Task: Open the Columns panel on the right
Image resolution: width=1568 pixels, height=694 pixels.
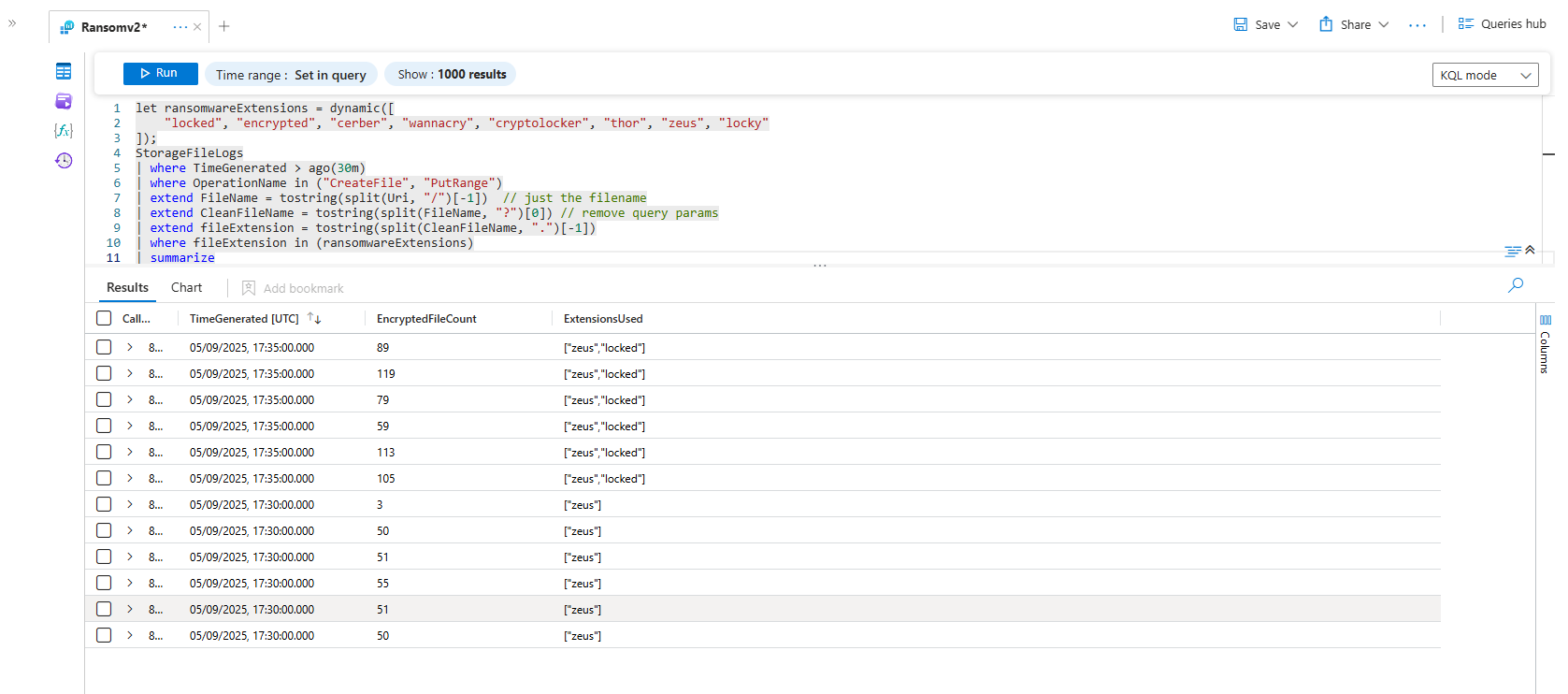Action: point(1545,344)
